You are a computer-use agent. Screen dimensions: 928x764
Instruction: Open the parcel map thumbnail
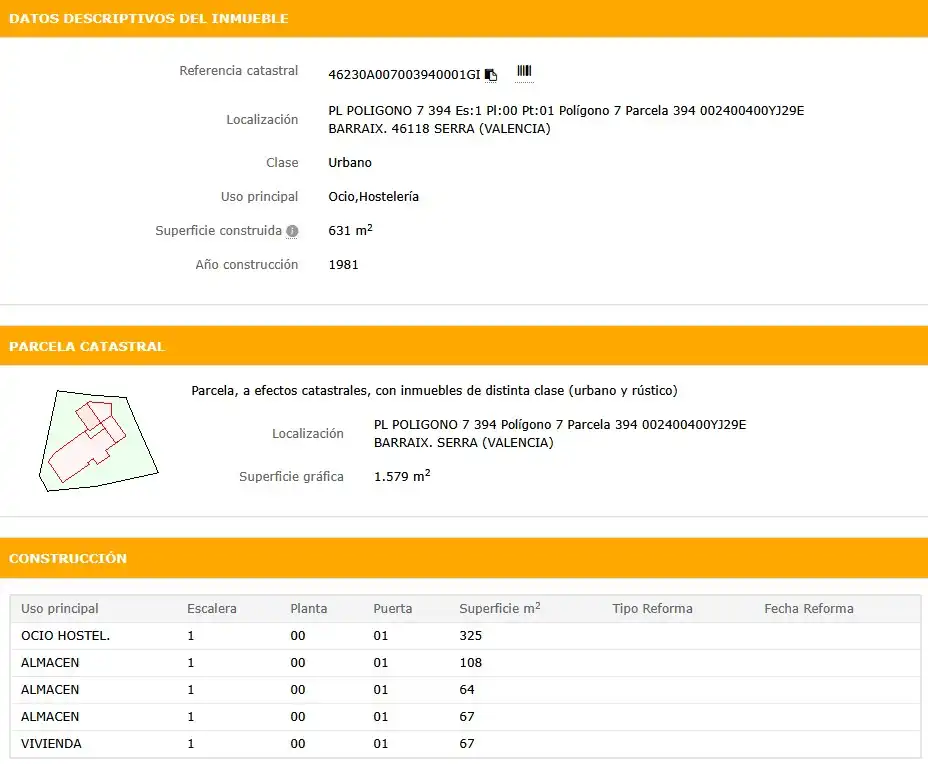click(x=98, y=441)
